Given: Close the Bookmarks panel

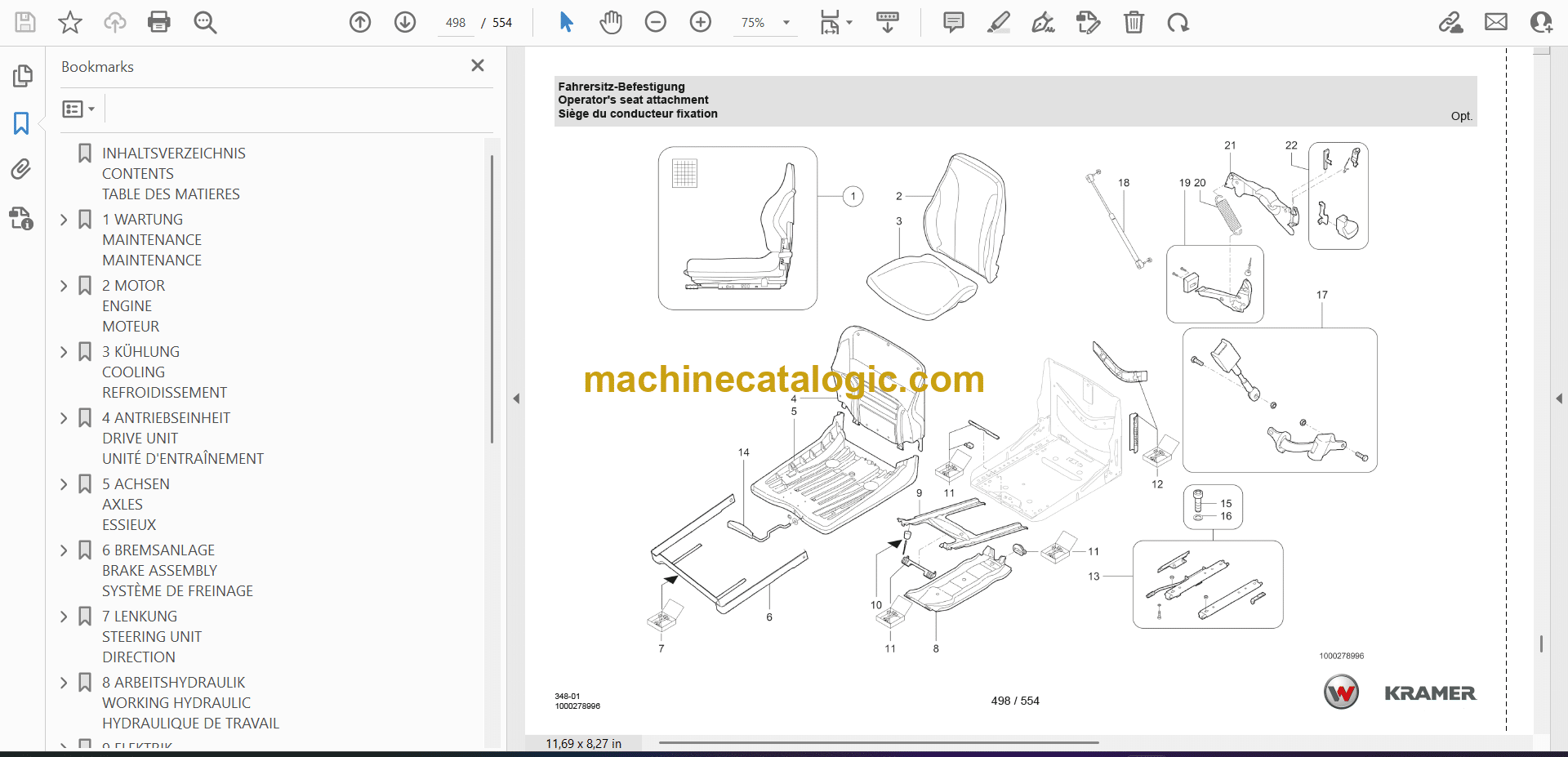Looking at the screenshot, I should [x=478, y=65].
